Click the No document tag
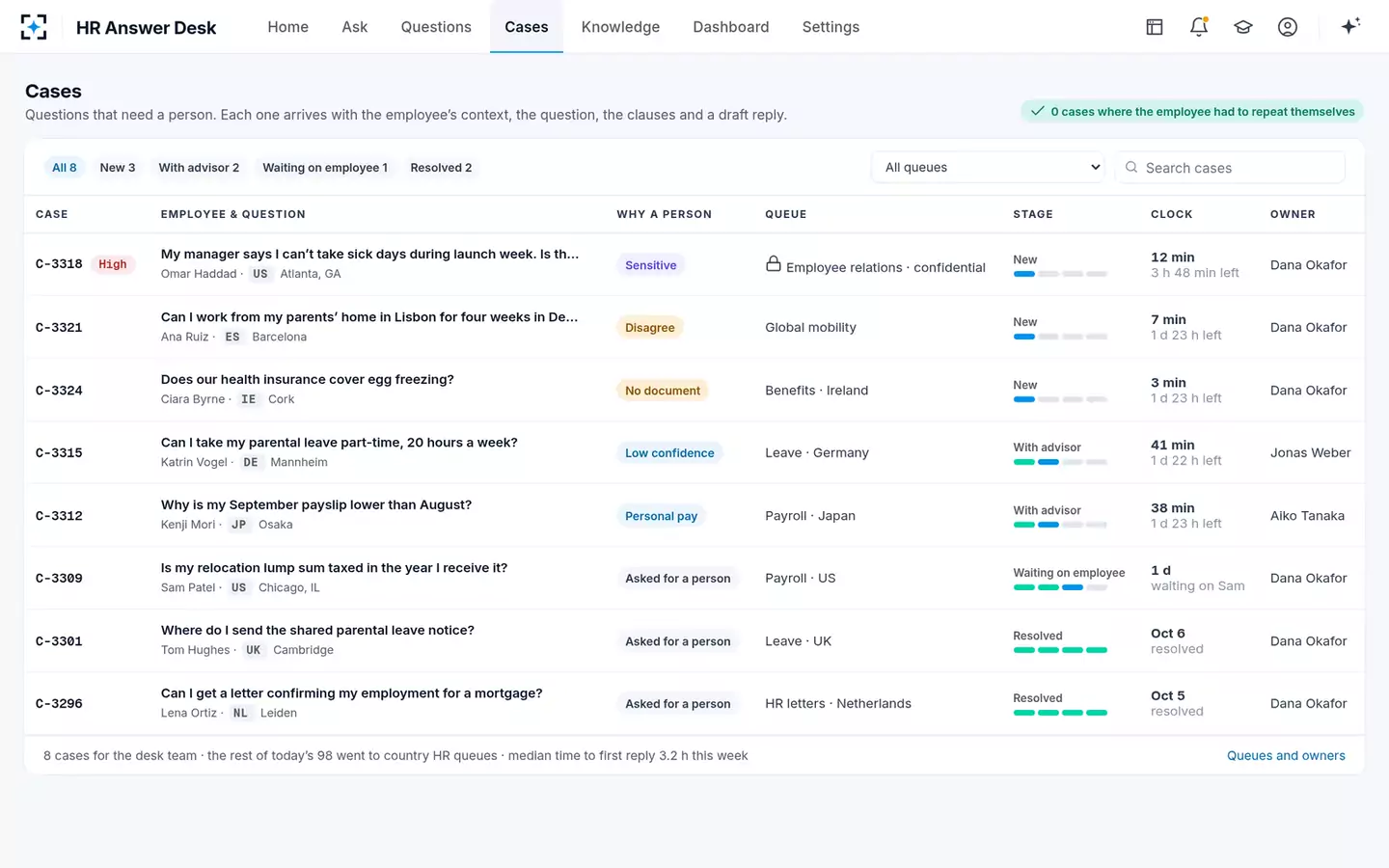This screenshot has height=868, width=1389. pos(663,391)
